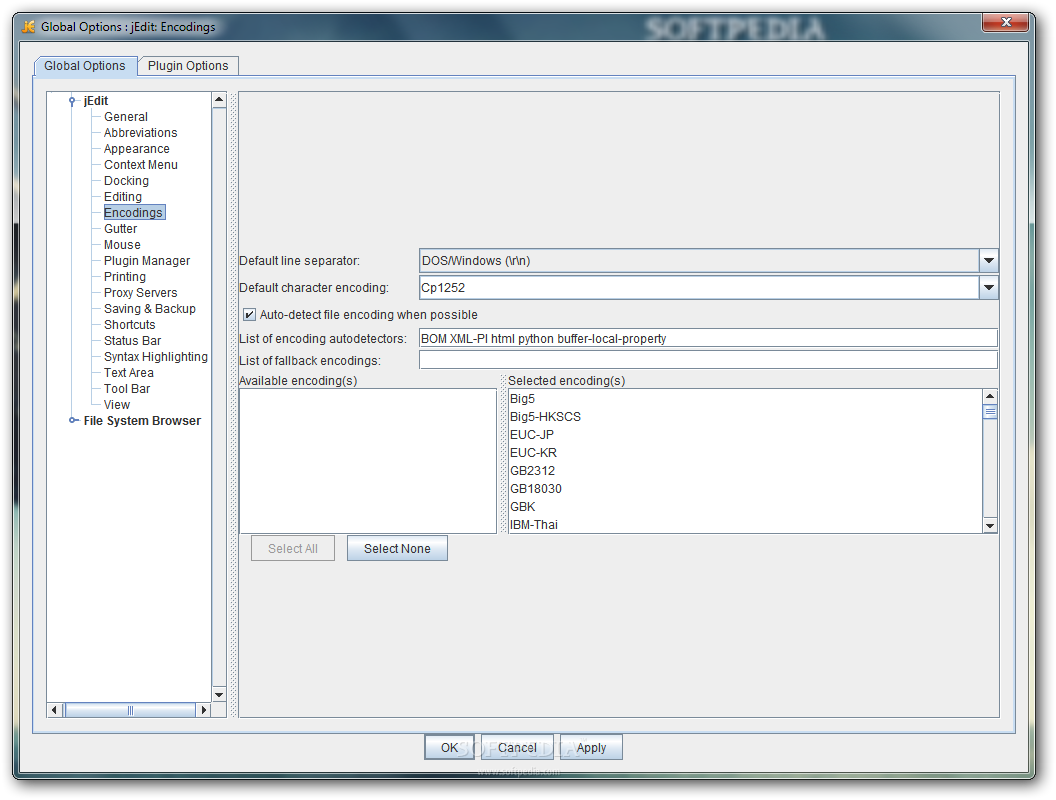Open the Context Menu options
Screen dimensions: 1056x800
coord(141,165)
